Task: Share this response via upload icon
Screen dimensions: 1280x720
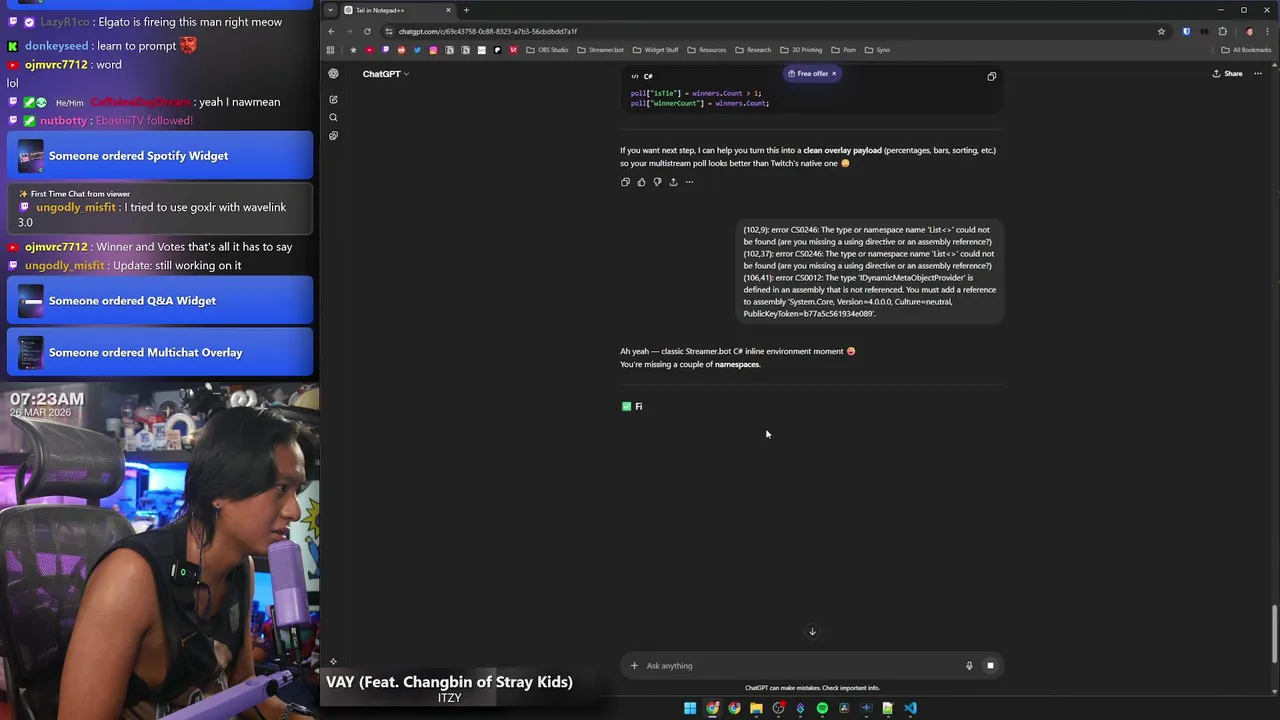Action: [673, 182]
